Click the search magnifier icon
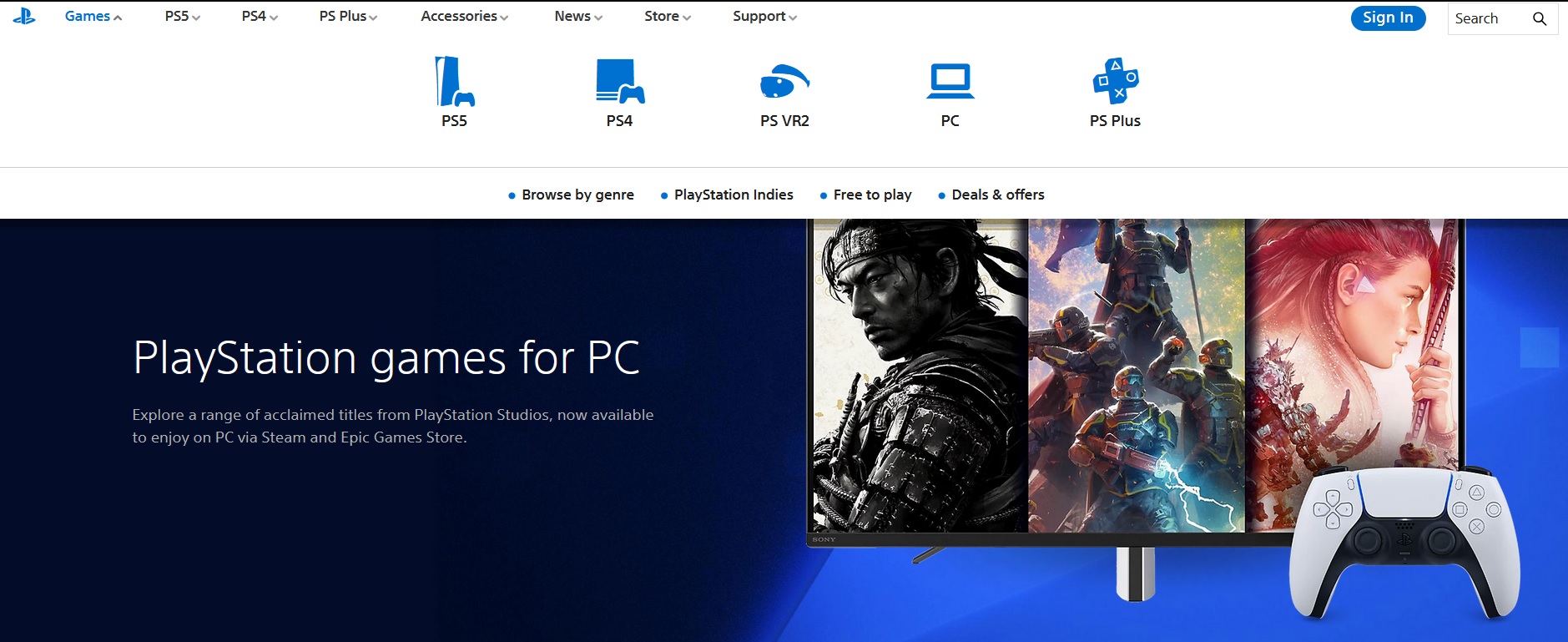The height and width of the screenshot is (642, 1568). coord(1540,18)
